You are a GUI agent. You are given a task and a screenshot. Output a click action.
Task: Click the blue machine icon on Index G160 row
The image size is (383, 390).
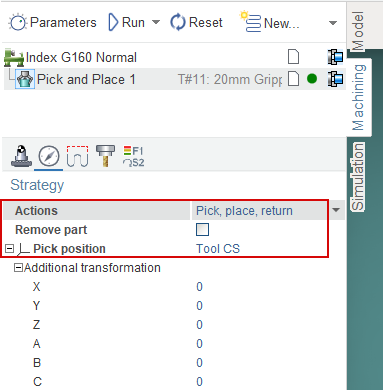coord(335,57)
